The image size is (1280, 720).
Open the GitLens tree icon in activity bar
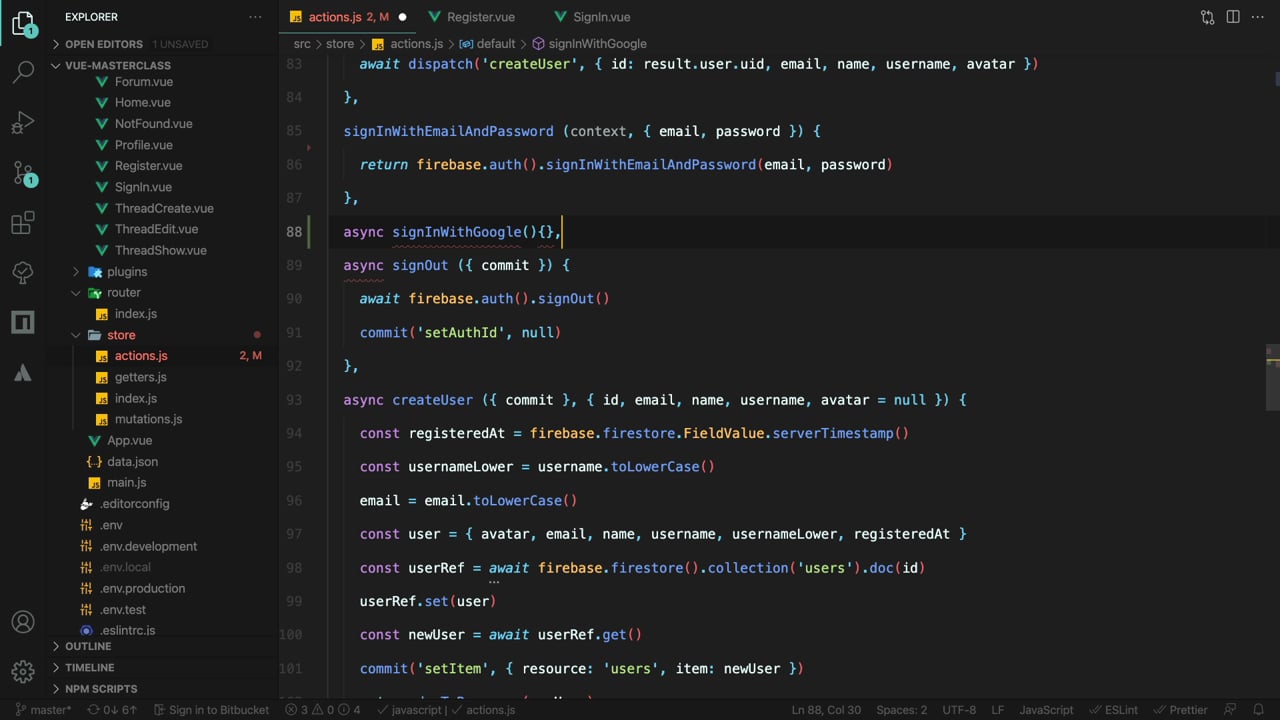23,272
